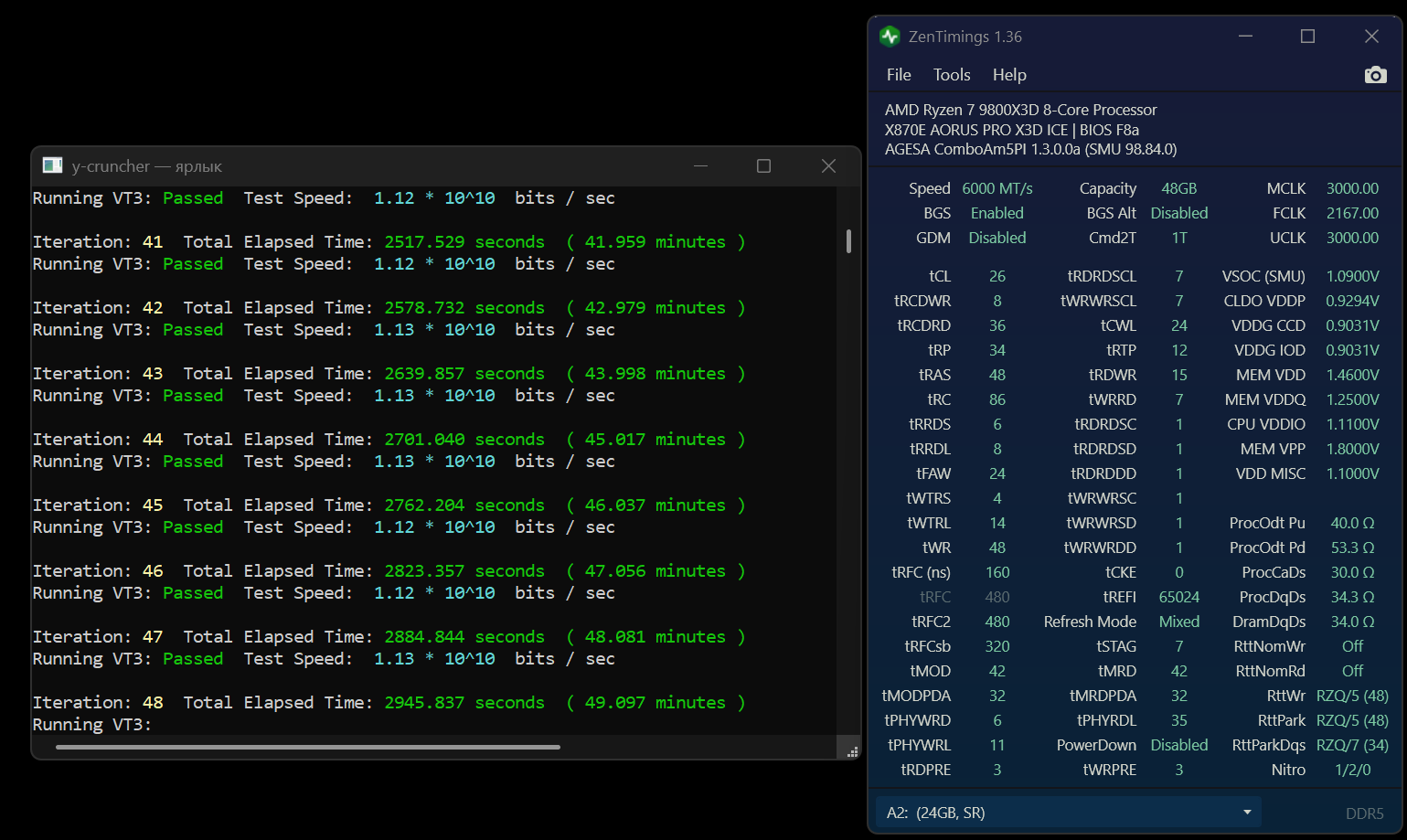The width and height of the screenshot is (1407, 840).
Task: Click the ProcOdt Pd "53.3 Ω" value
Action: tap(1352, 548)
